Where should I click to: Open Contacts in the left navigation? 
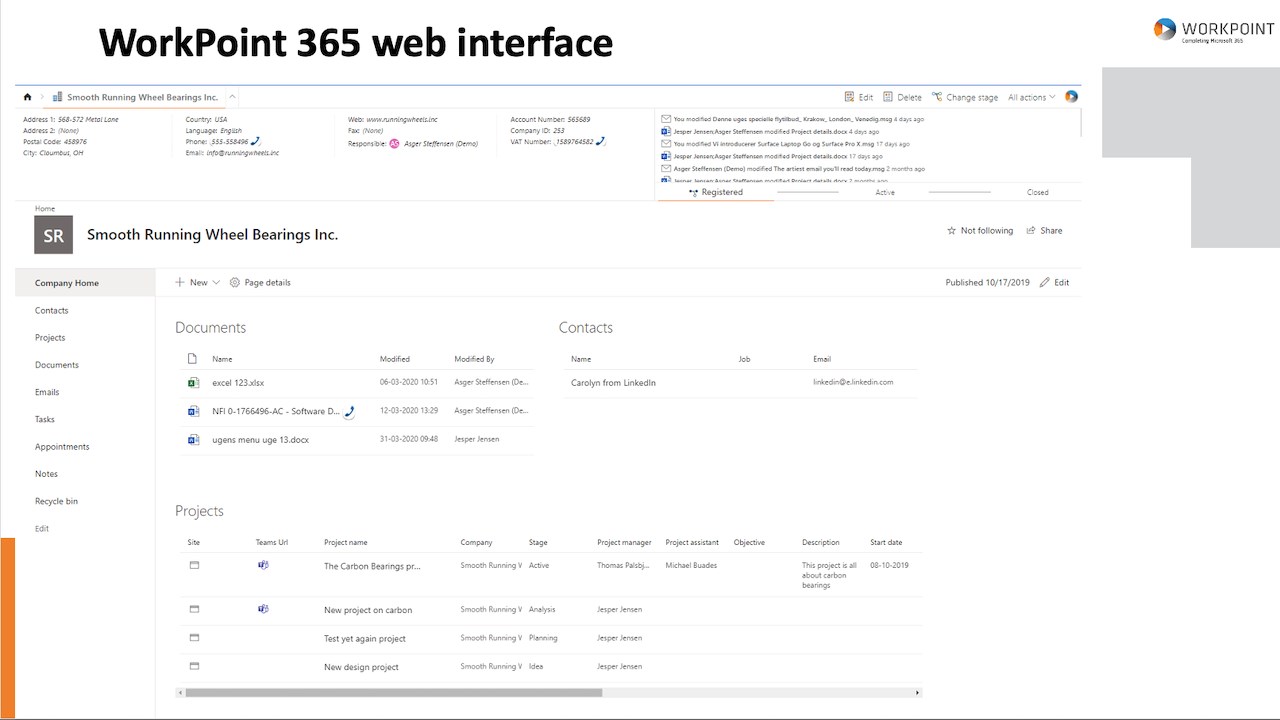[x=52, y=311]
